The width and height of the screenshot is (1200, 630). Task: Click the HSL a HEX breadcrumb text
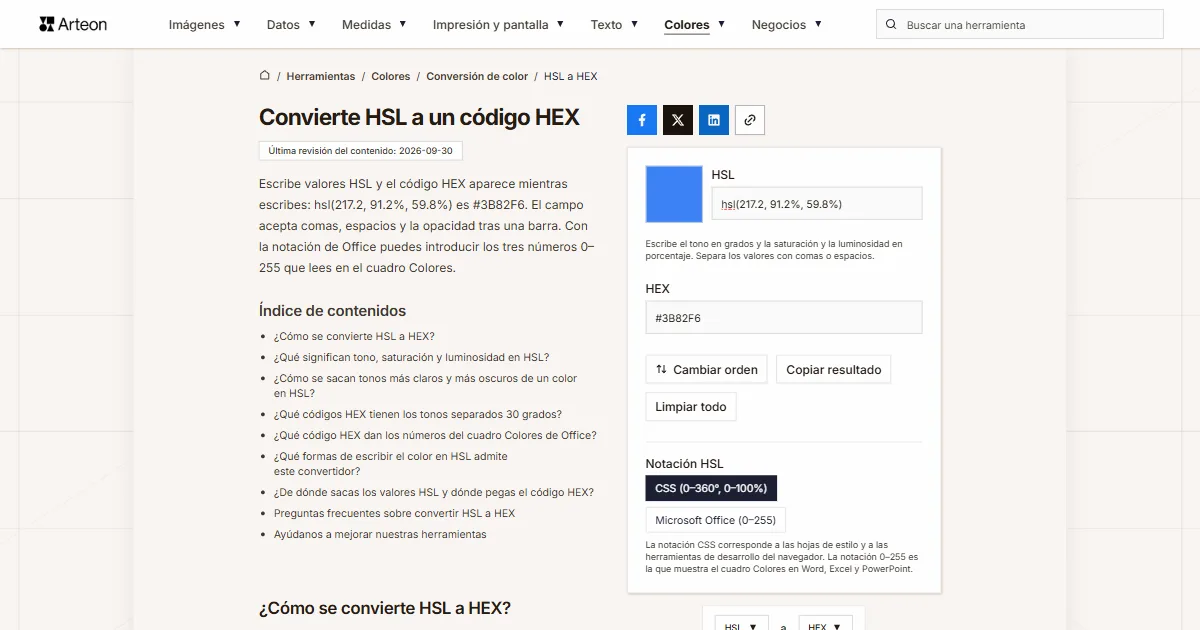pyautogui.click(x=571, y=76)
